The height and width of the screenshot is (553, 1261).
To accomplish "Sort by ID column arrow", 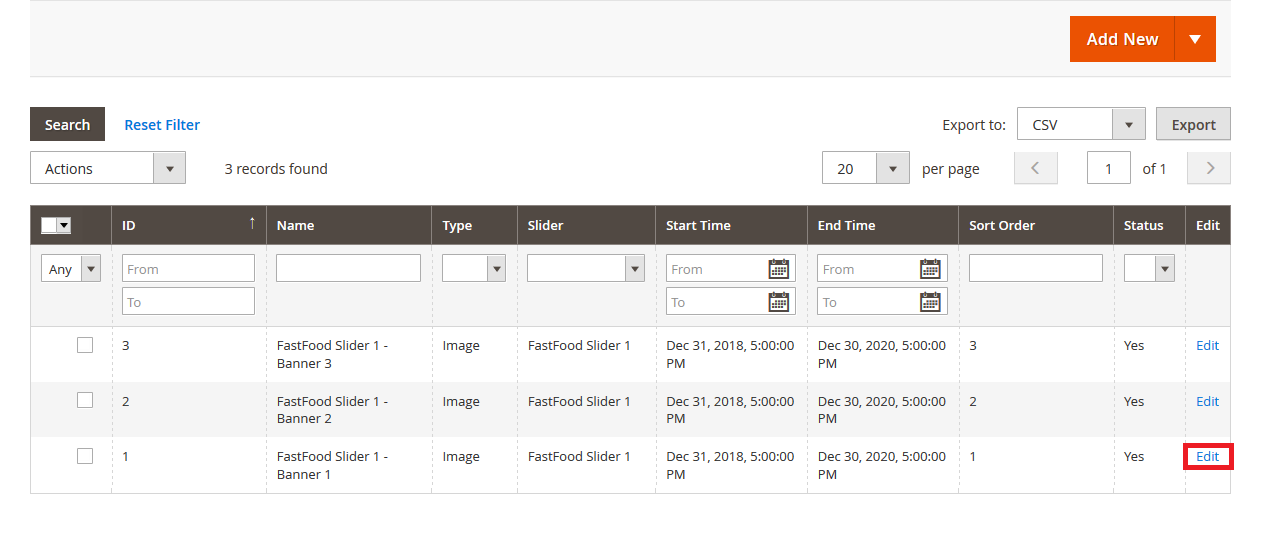I will pyautogui.click(x=252, y=224).
